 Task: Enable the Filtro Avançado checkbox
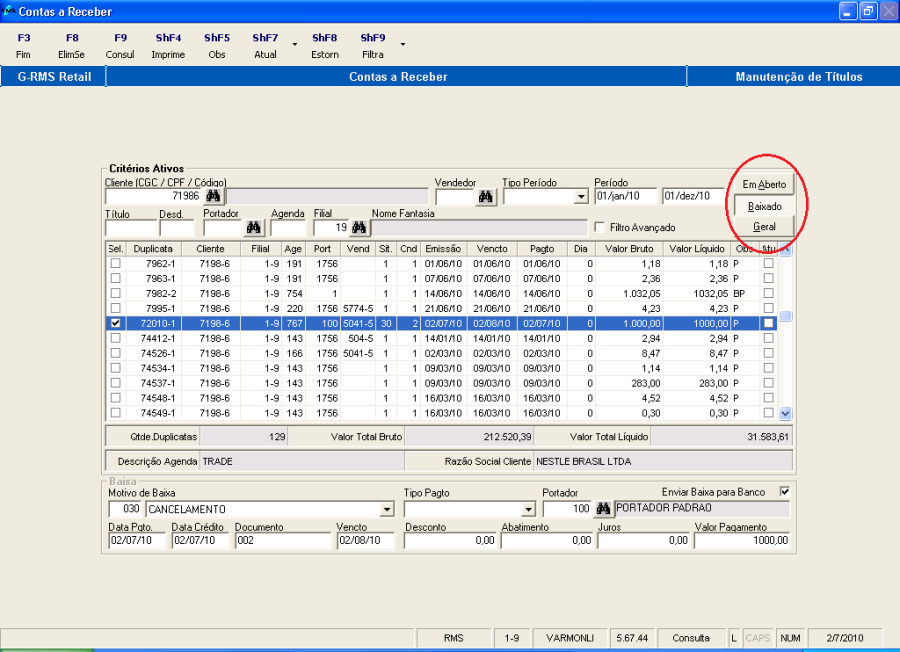[600, 227]
